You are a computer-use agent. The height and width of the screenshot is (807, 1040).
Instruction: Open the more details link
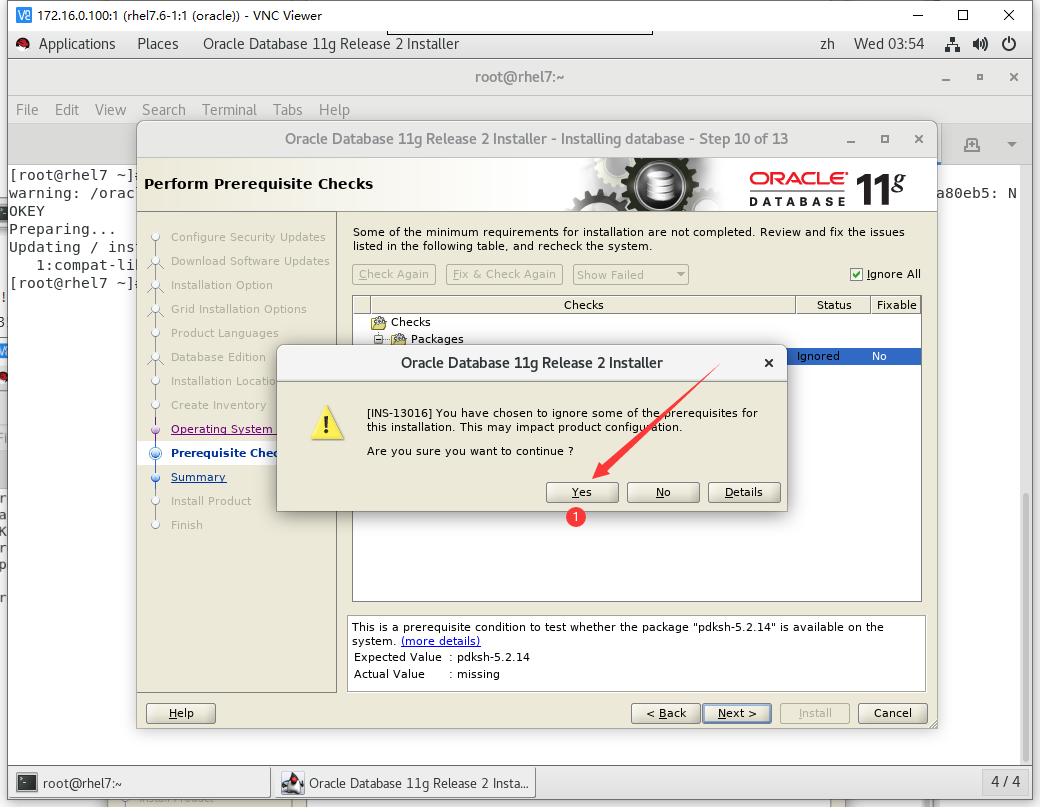pos(440,641)
